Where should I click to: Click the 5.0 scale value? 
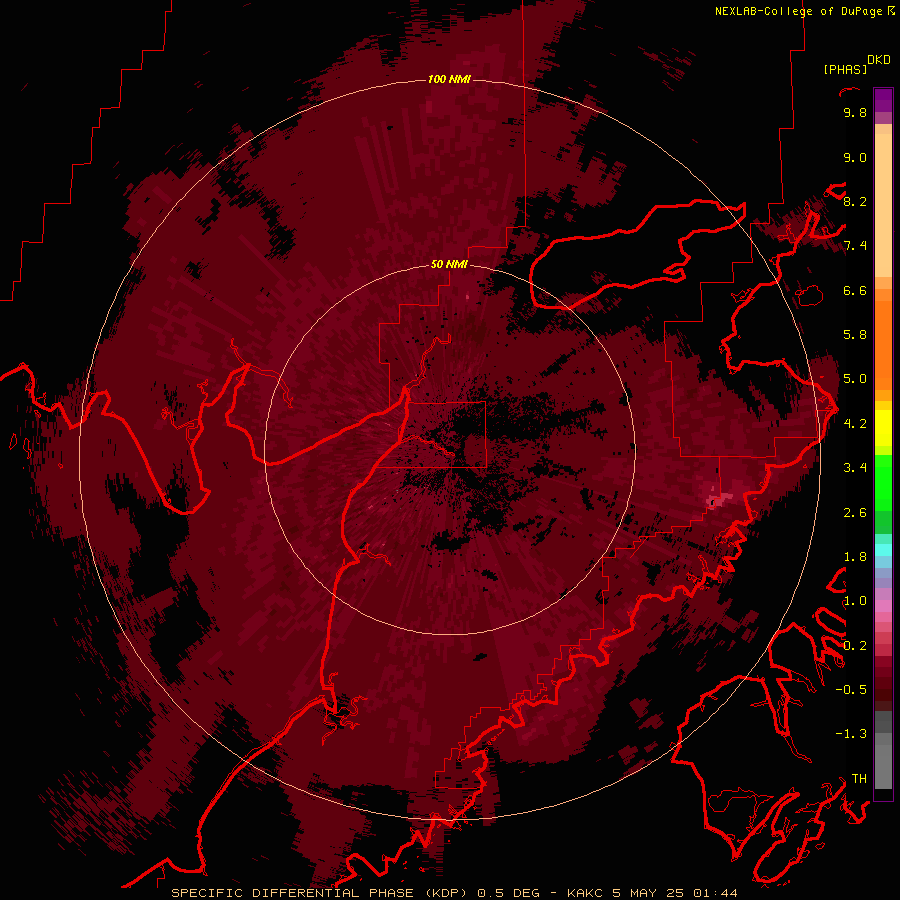click(x=855, y=379)
